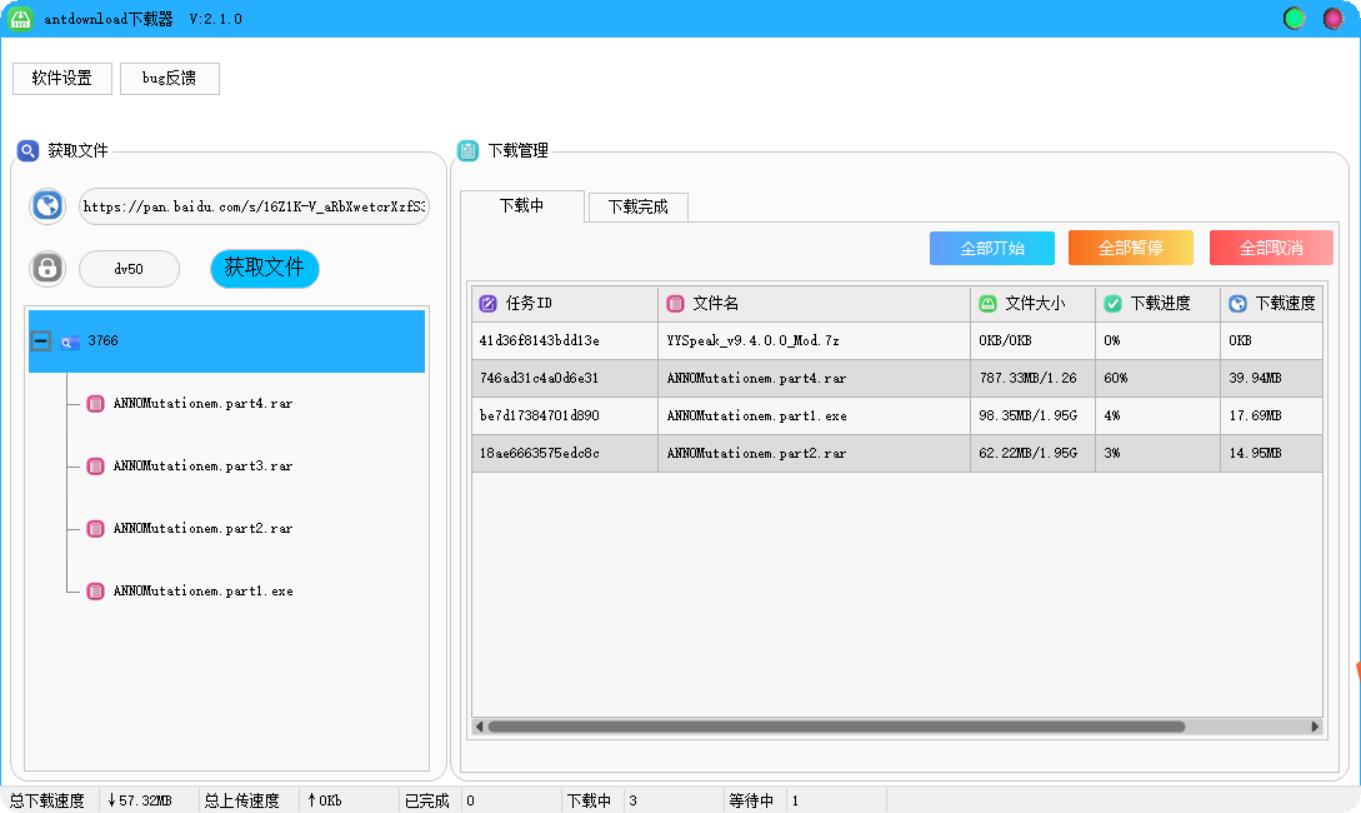Click the magenta circle button in title bar

coord(1332,18)
